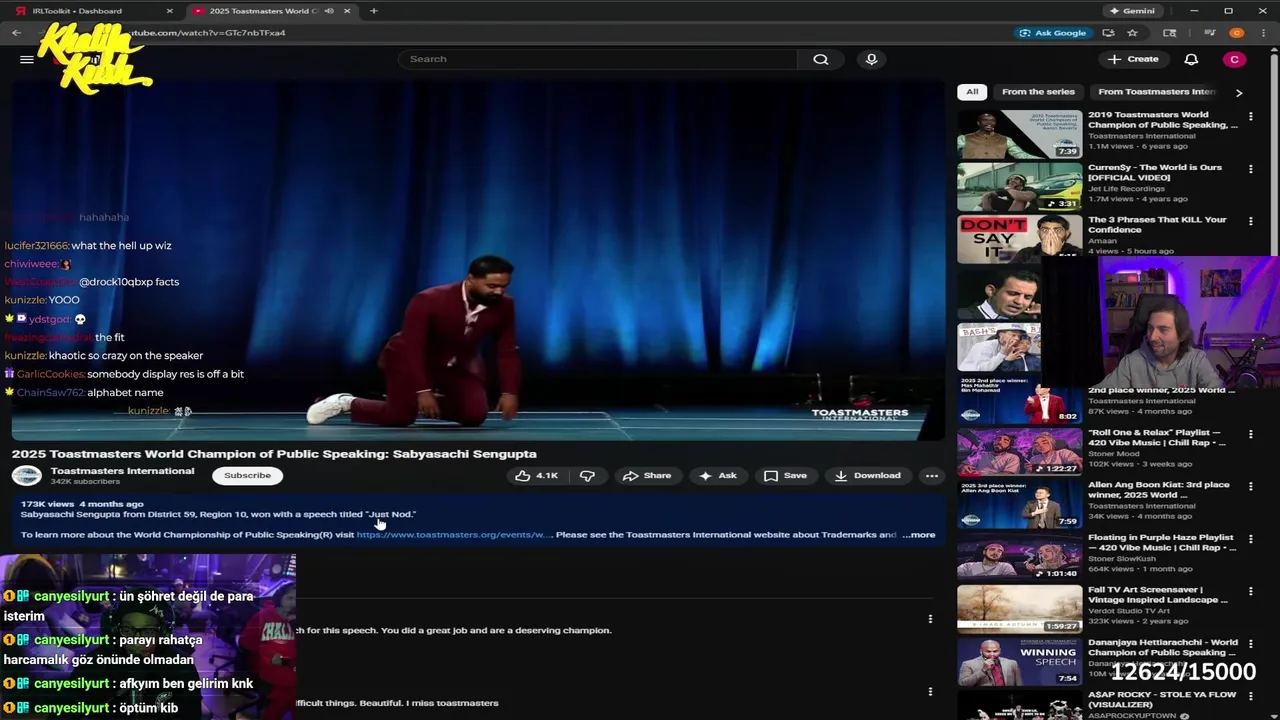
Task: Mute the tab using its speaker icon
Action: point(329,11)
